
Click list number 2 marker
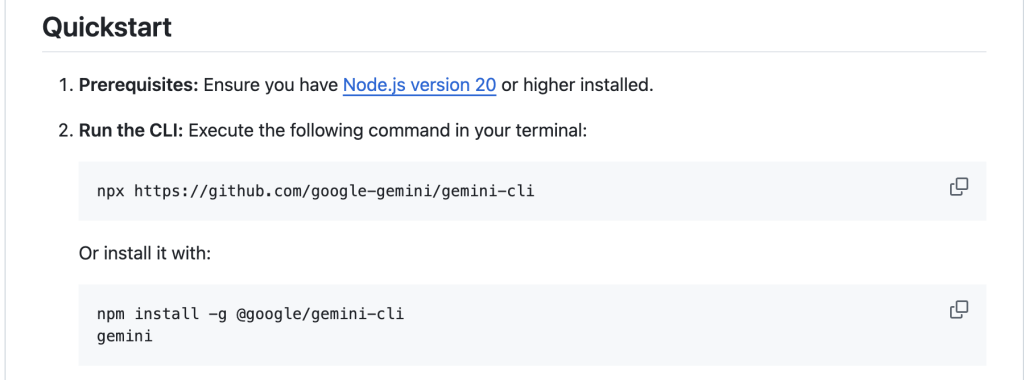pos(65,131)
